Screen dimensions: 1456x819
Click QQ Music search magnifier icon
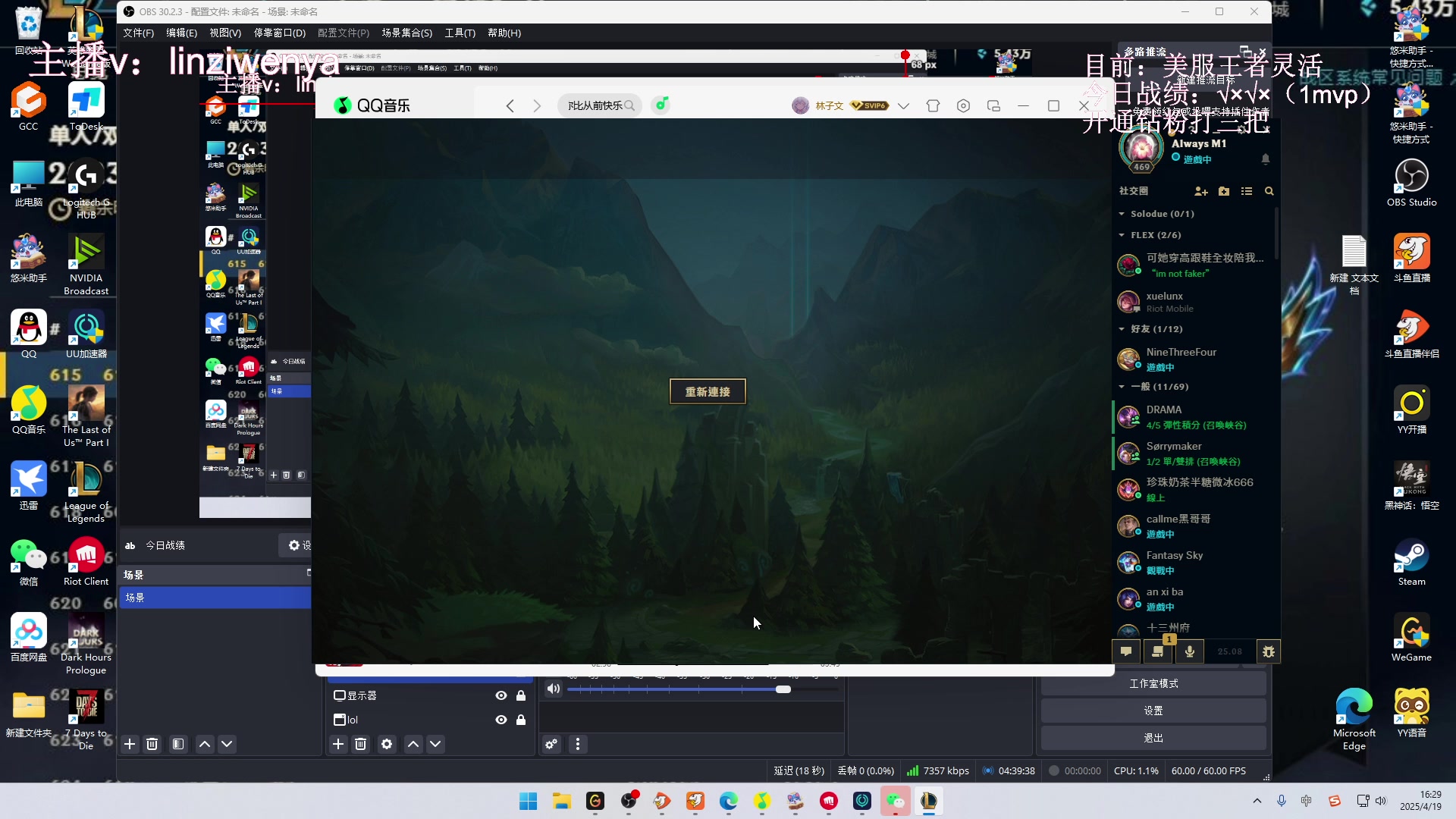629,105
